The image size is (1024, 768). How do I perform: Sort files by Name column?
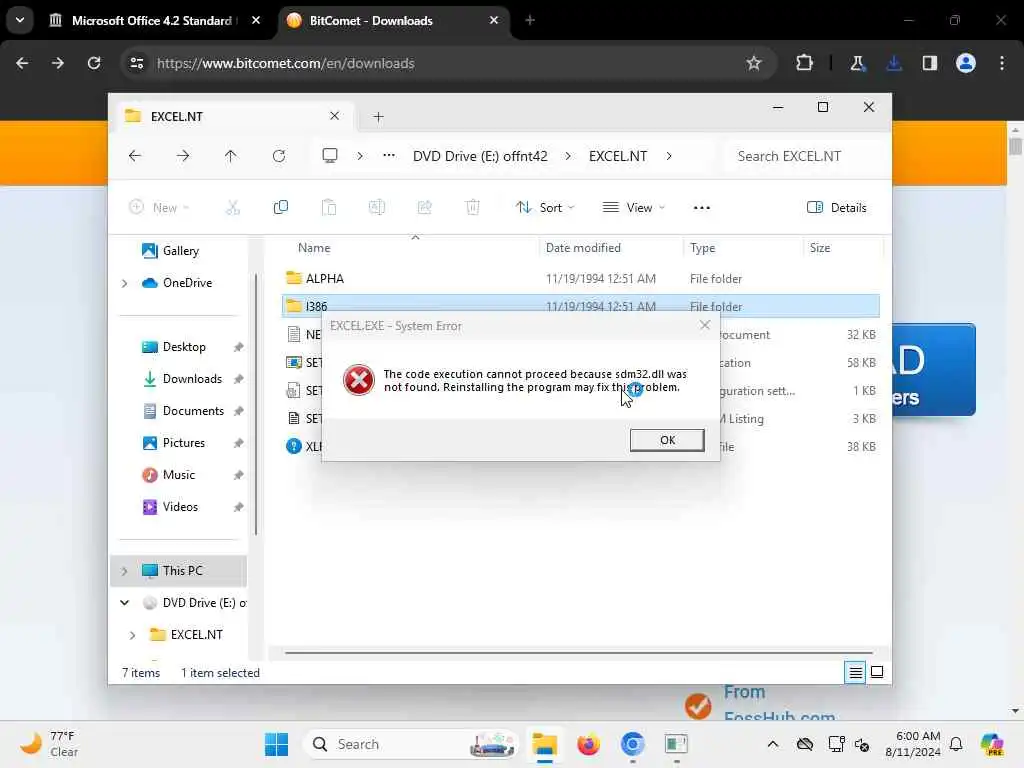314,248
